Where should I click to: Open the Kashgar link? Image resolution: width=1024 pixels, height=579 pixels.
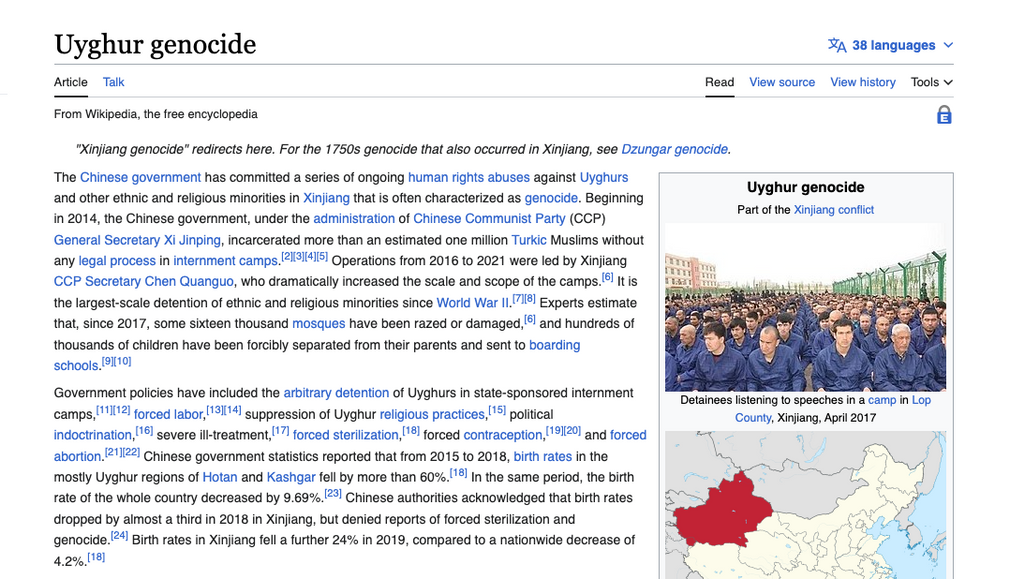[291, 477]
